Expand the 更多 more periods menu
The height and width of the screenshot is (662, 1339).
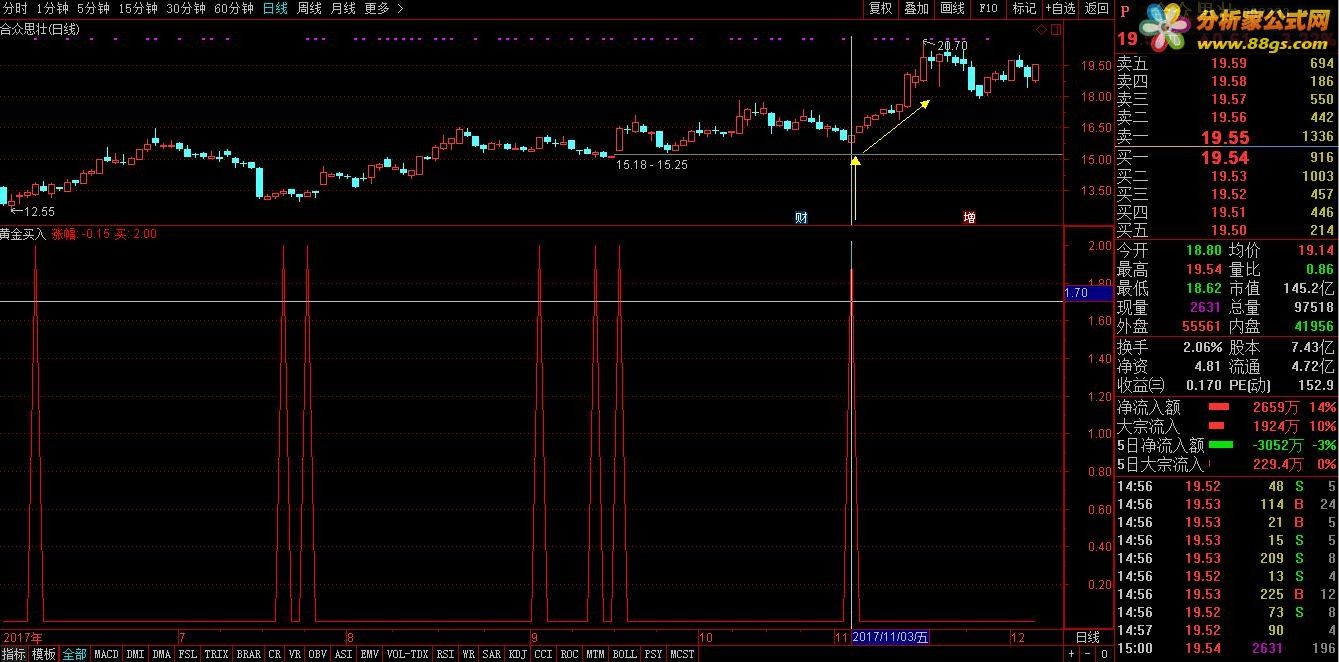click(384, 8)
